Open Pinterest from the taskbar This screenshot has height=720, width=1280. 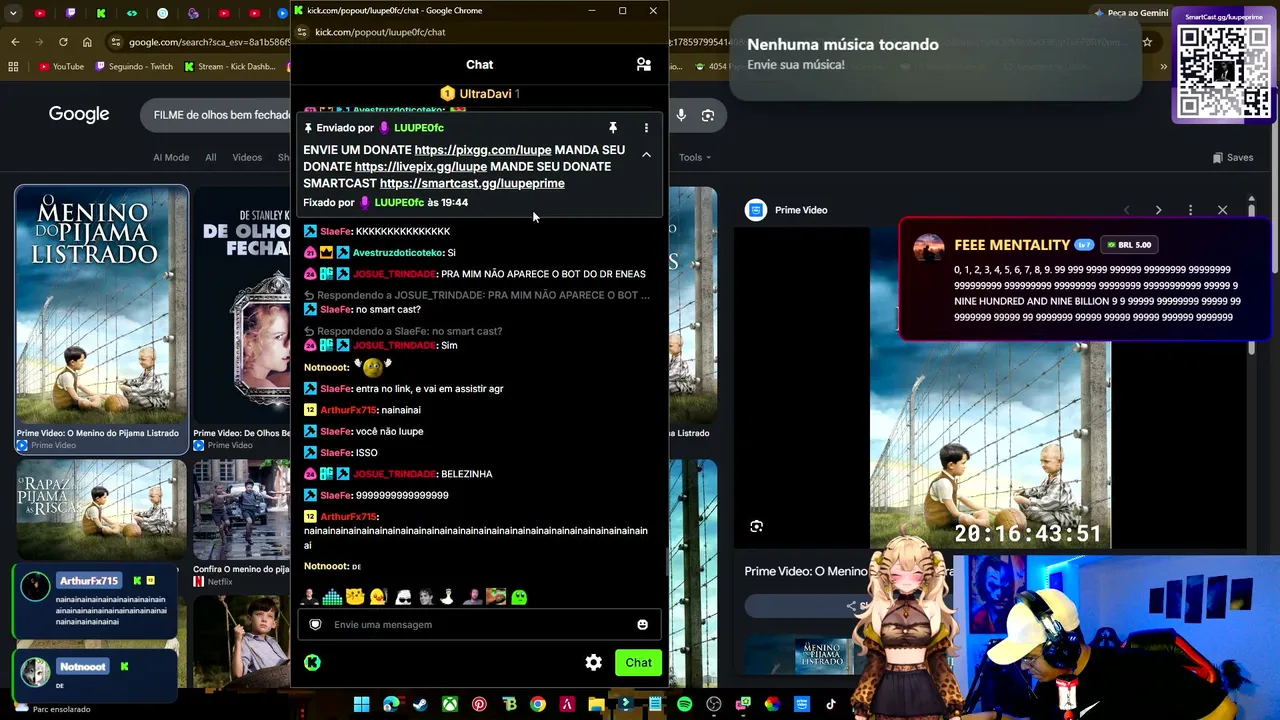(479, 704)
